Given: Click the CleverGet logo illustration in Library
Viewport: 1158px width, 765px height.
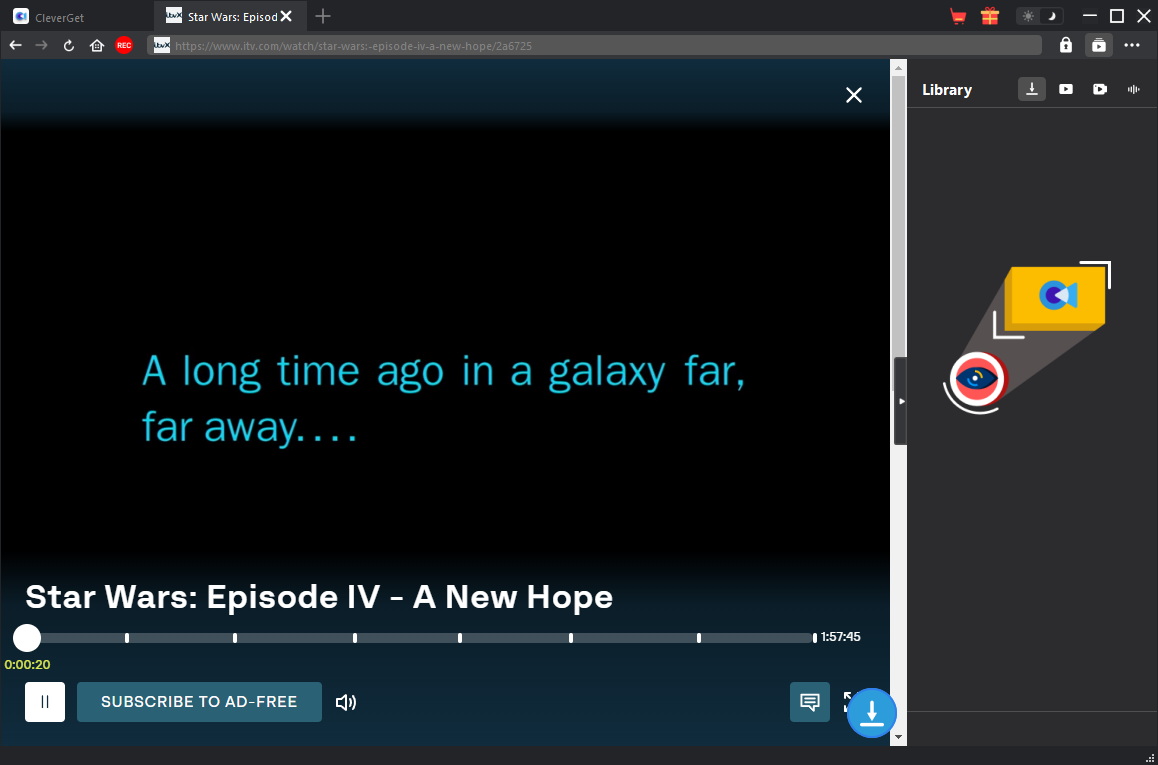Looking at the screenshot, I should click(x=1027, y=337).
